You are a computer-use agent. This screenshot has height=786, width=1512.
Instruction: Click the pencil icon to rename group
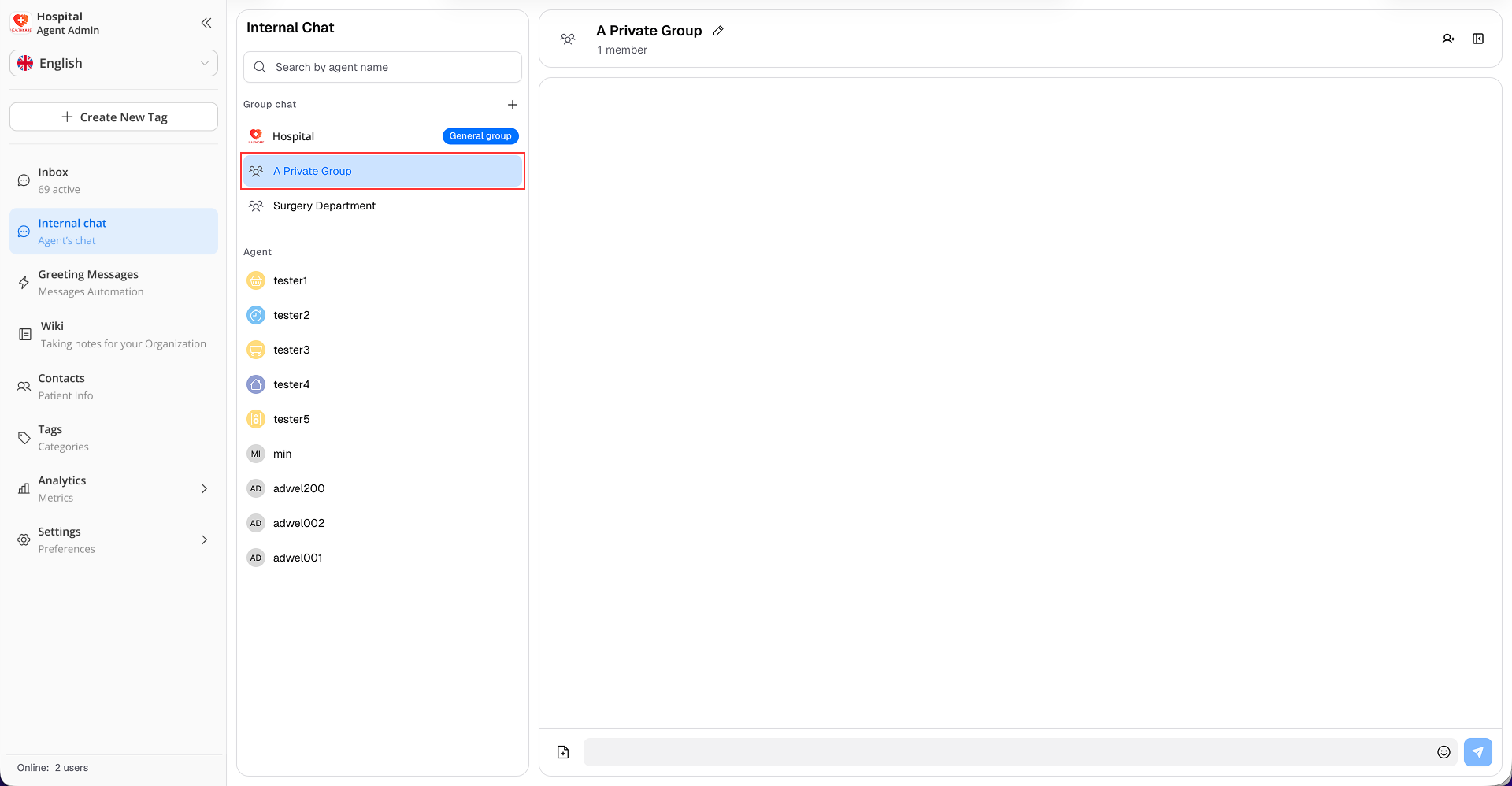click(718, 31)
